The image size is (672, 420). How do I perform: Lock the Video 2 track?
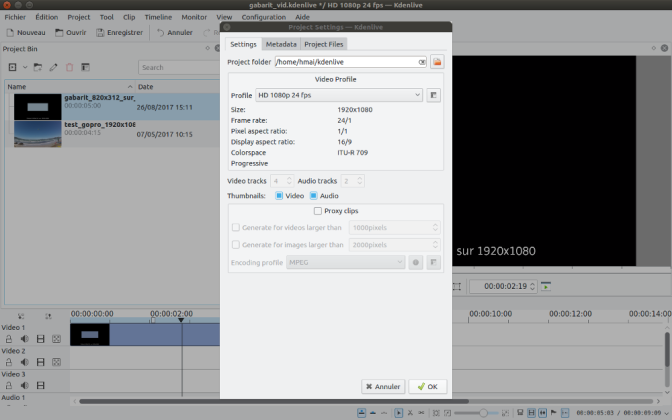tap(9, 362)
